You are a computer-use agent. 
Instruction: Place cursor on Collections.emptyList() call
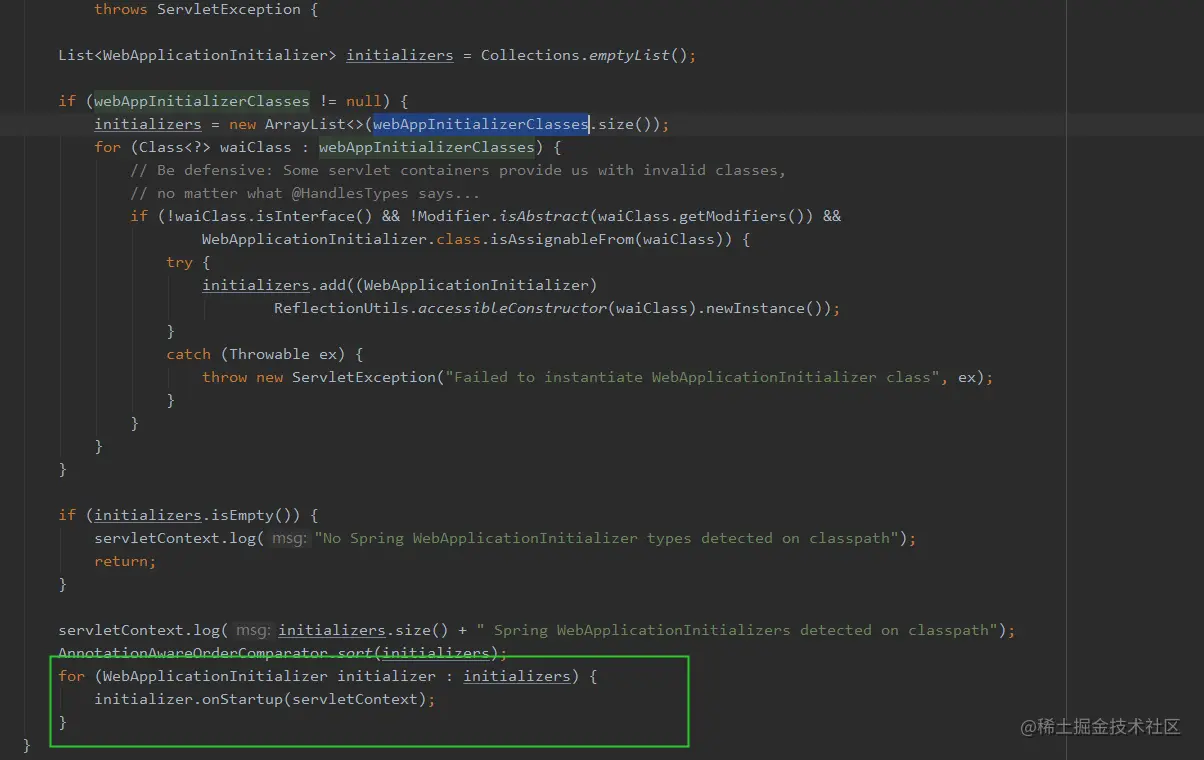point(584,55)
